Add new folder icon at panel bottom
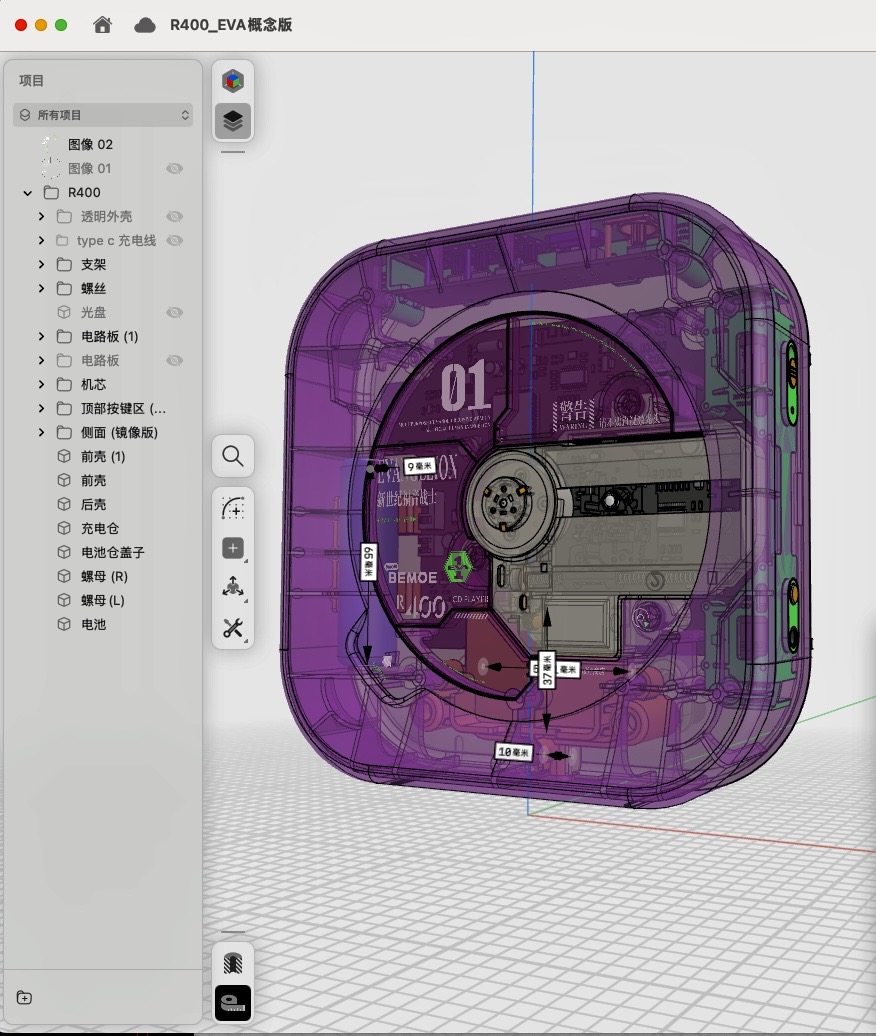This screenshot has height=1036, width=876. tap(24, 998)
